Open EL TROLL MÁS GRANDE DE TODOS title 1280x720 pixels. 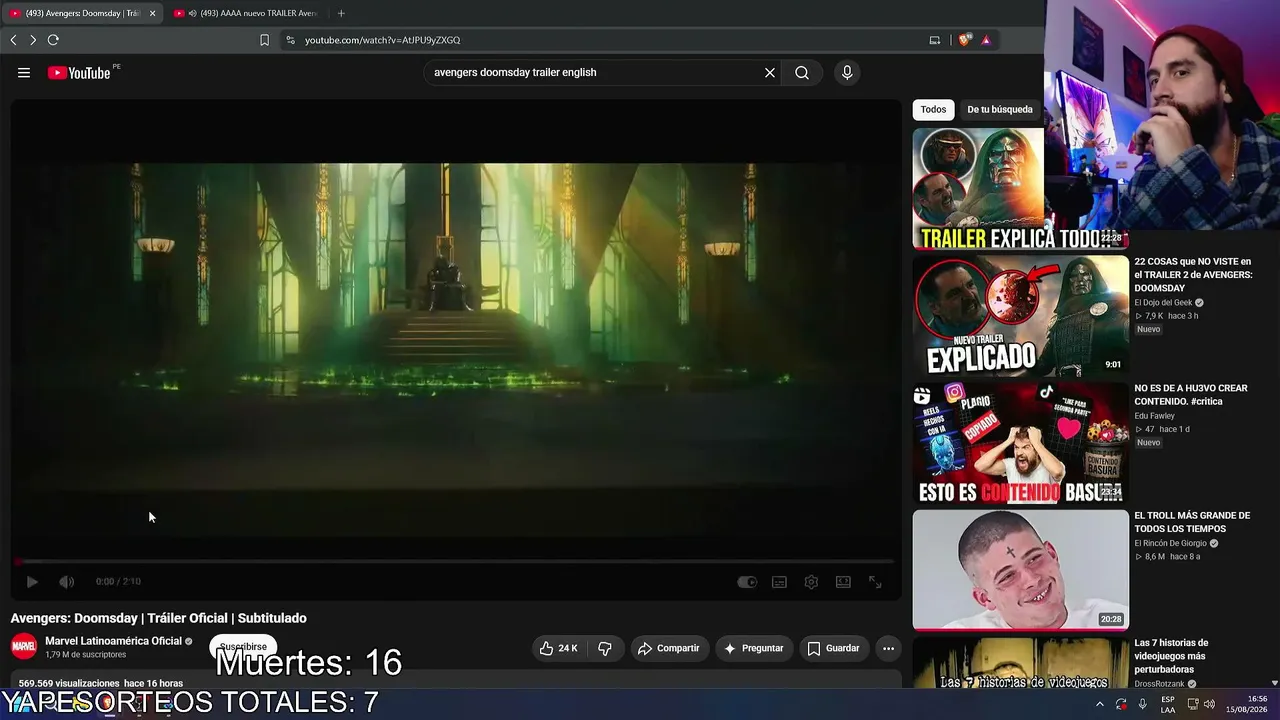click(x=1192, y=522)
